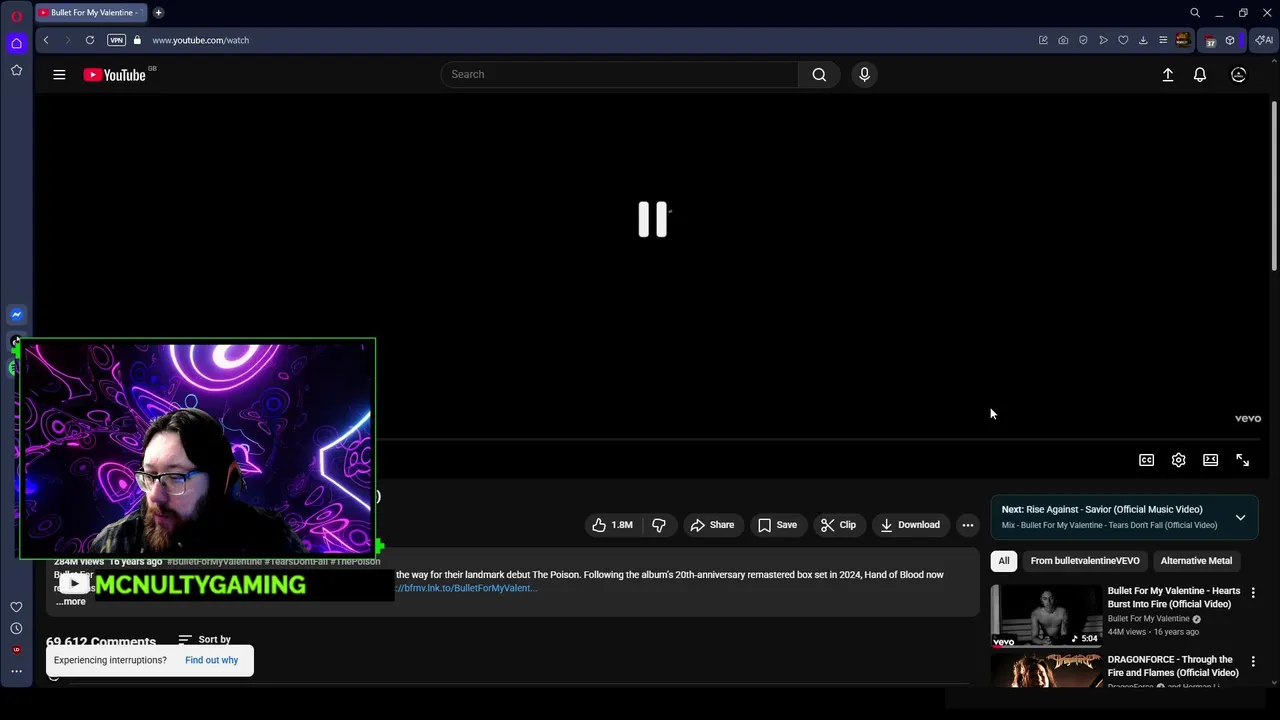Open My Flow send arrow icon

click(x=1103, y=40)
